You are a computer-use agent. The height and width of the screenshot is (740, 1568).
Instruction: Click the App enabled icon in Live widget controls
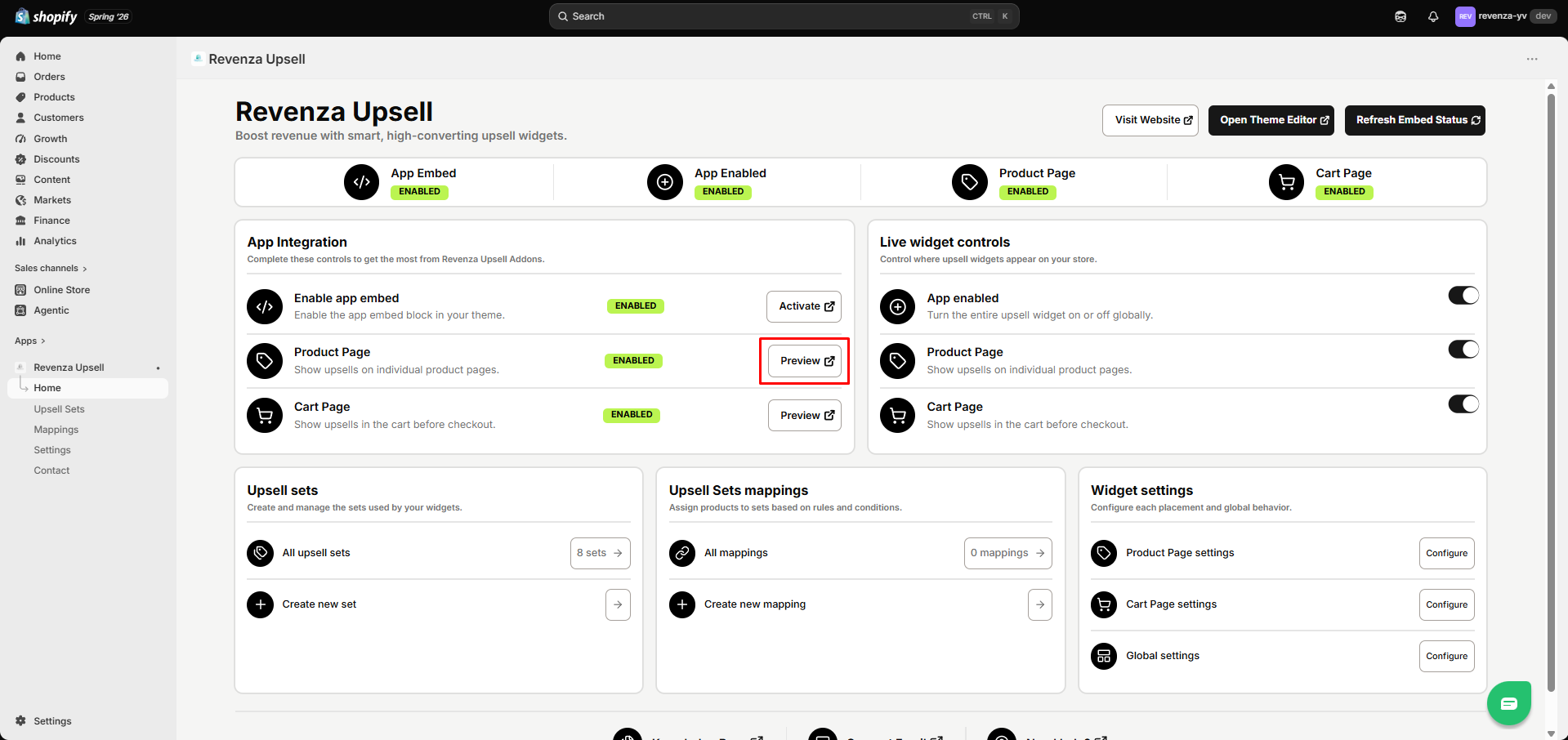tap(898, 306)
